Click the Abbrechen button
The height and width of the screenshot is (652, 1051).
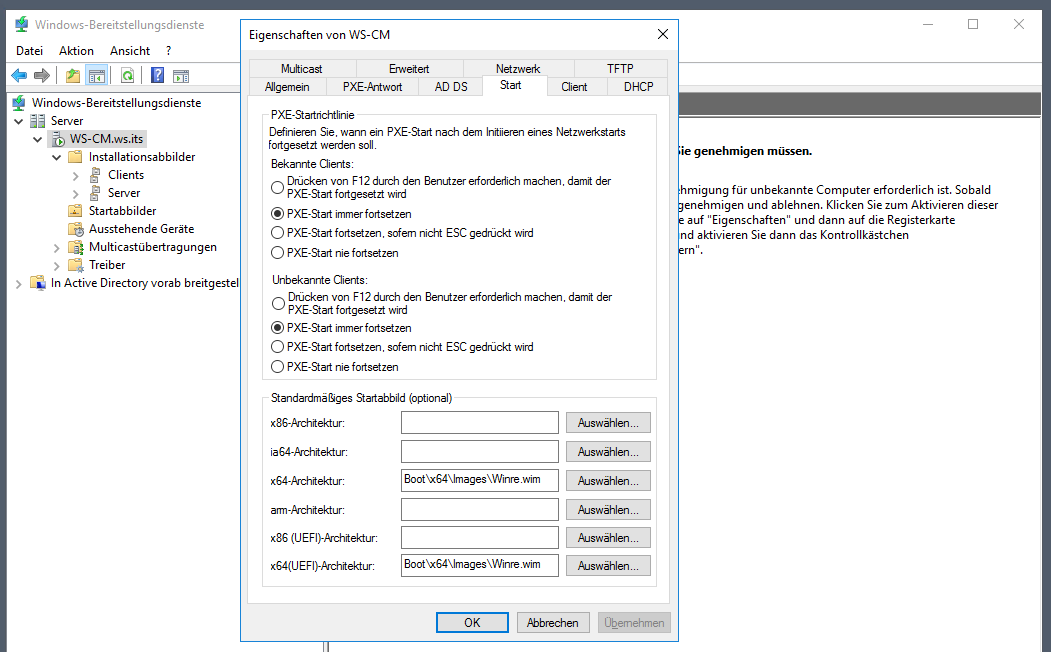553,623
